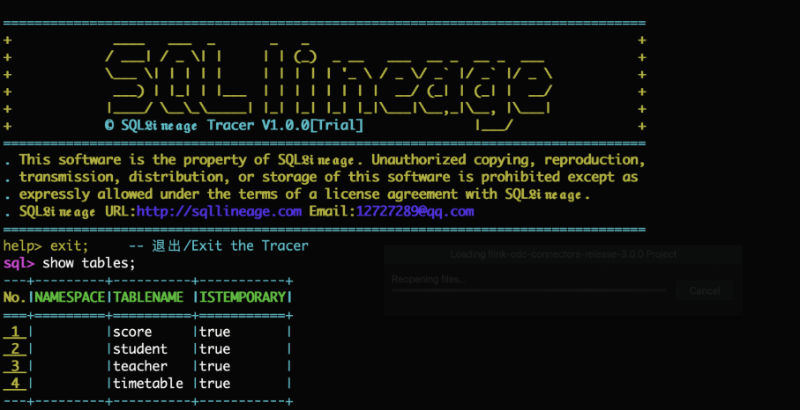Screen dimensions: 800x410
Task: Click row number 4 in the table
Action: (x=15, y=383)
